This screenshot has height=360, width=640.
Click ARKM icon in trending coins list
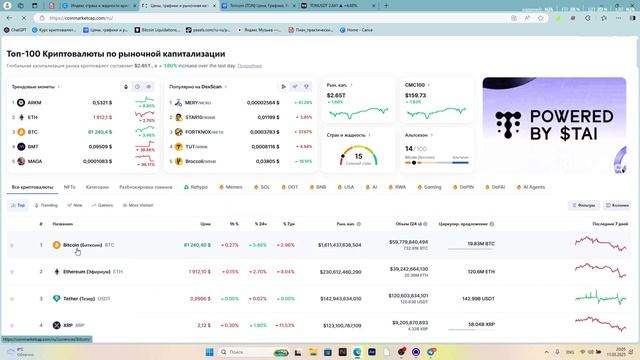click(21, 102)
